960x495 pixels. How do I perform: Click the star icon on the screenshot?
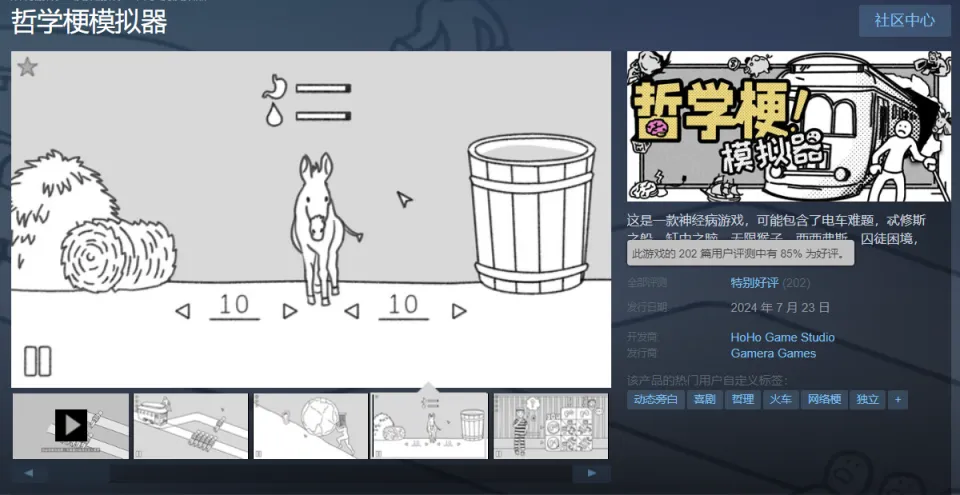coord(27,67)
